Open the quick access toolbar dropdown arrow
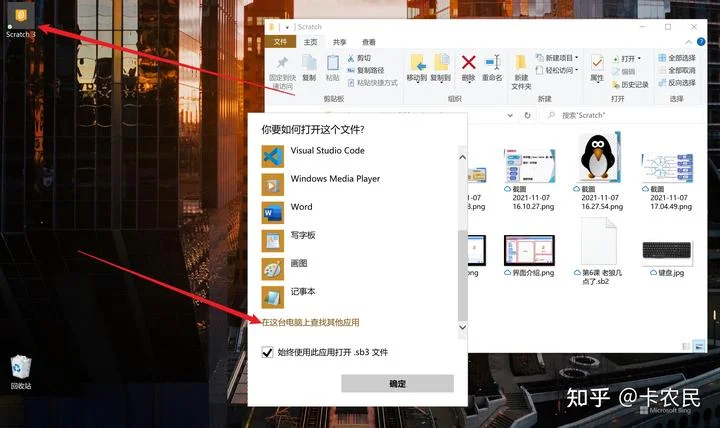This screenshot has height=428, width=720. (287, 27)
